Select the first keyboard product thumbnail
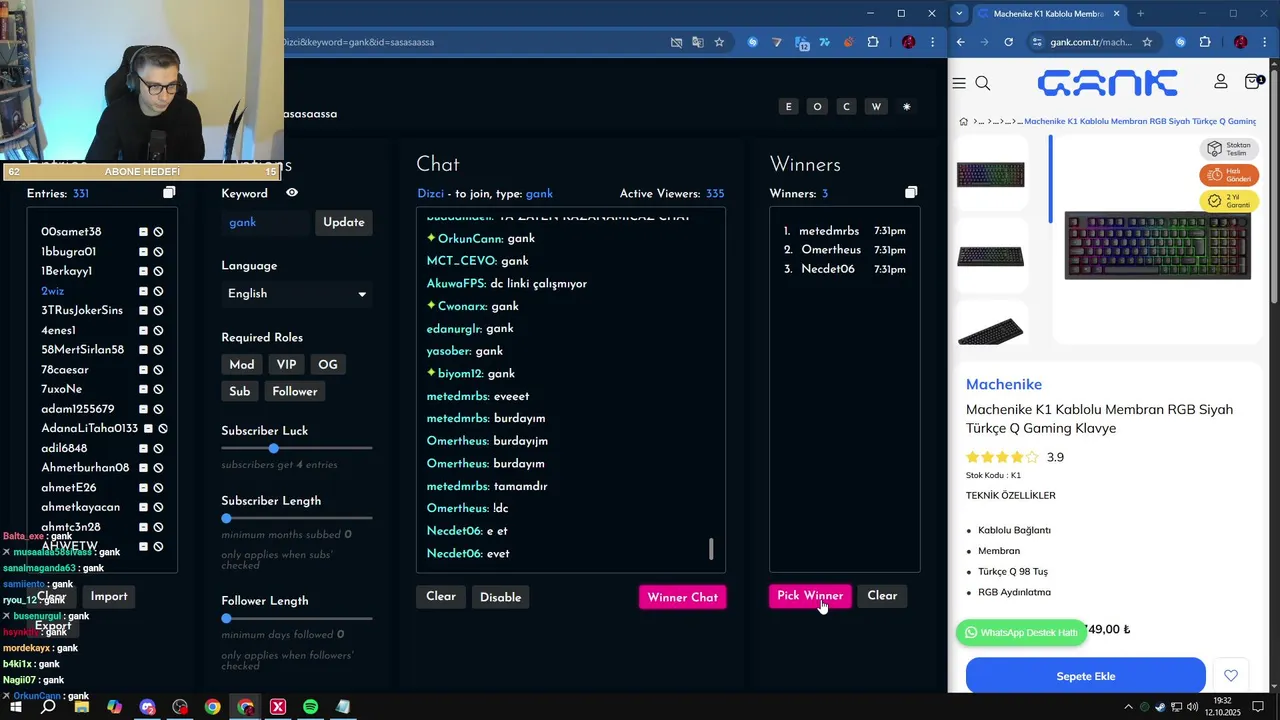1280x720 pixels. [990, 174]
